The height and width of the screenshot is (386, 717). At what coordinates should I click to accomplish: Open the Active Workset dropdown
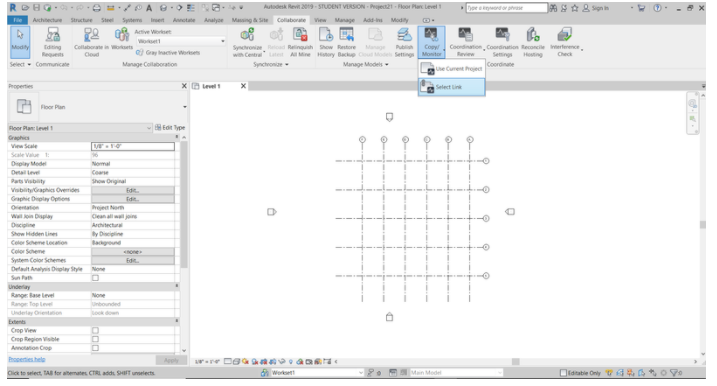click(181, 41)
